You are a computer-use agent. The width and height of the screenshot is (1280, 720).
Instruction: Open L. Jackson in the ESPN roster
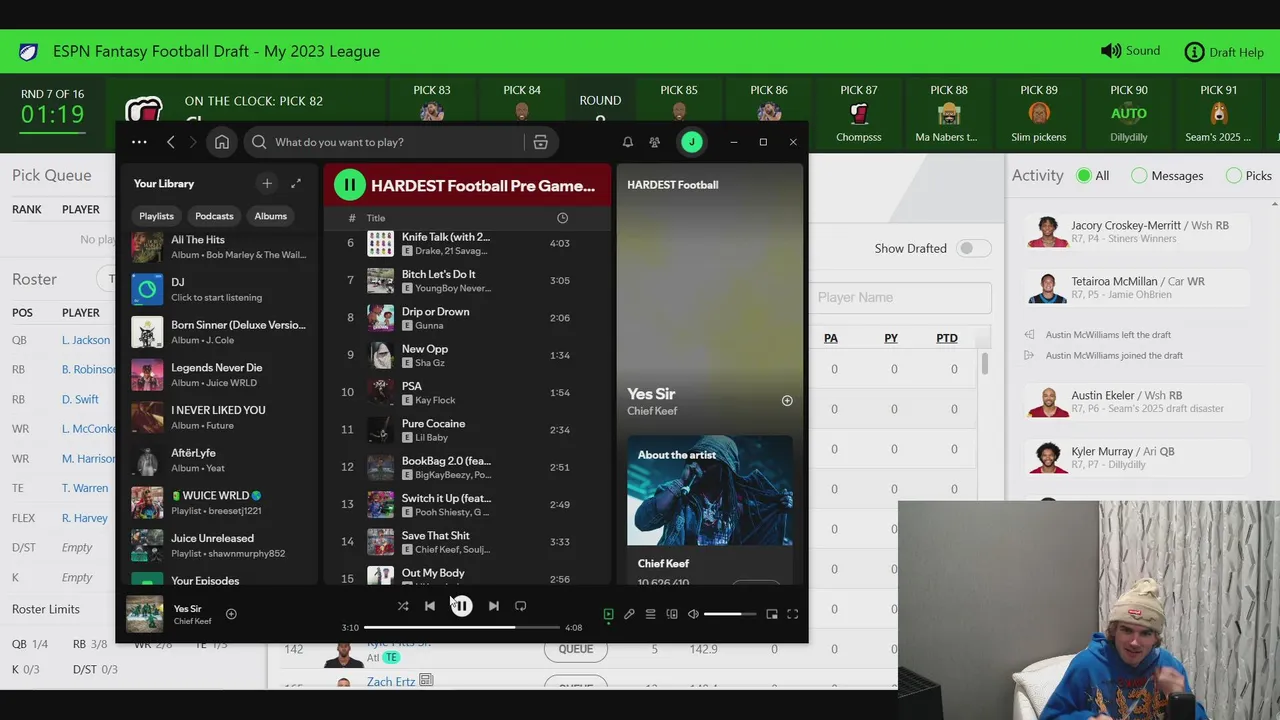click(x=86, y=340)
